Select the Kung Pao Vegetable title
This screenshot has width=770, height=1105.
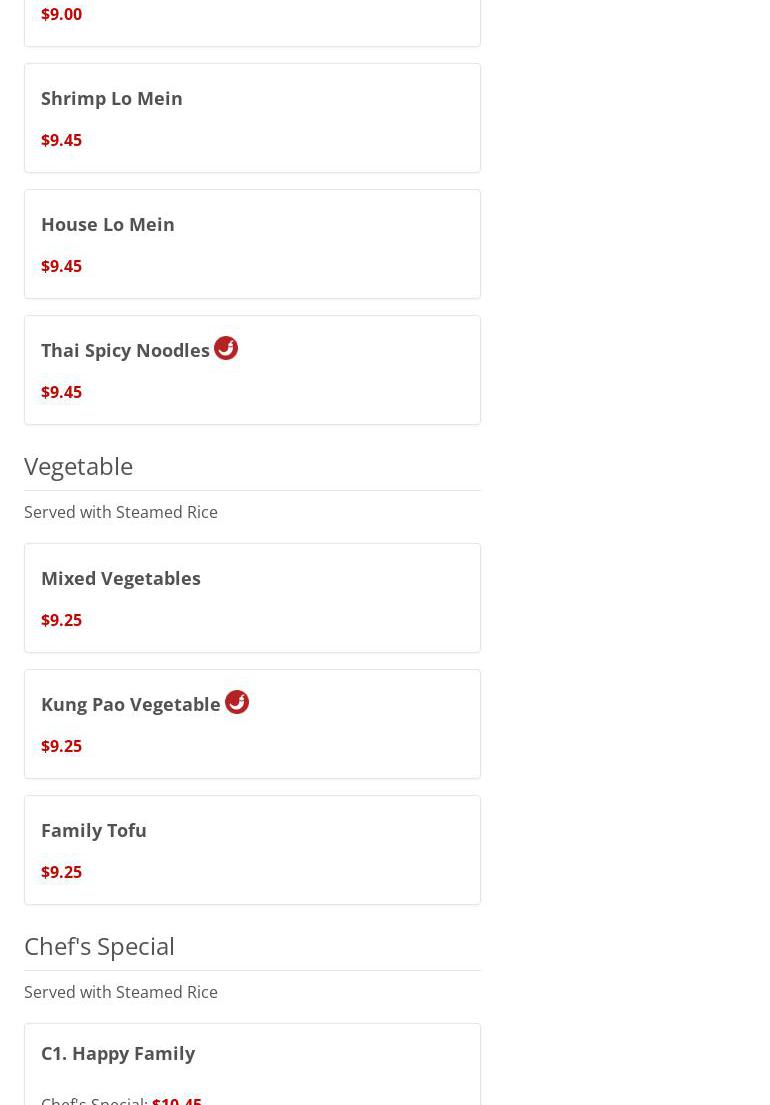(131, 704)
